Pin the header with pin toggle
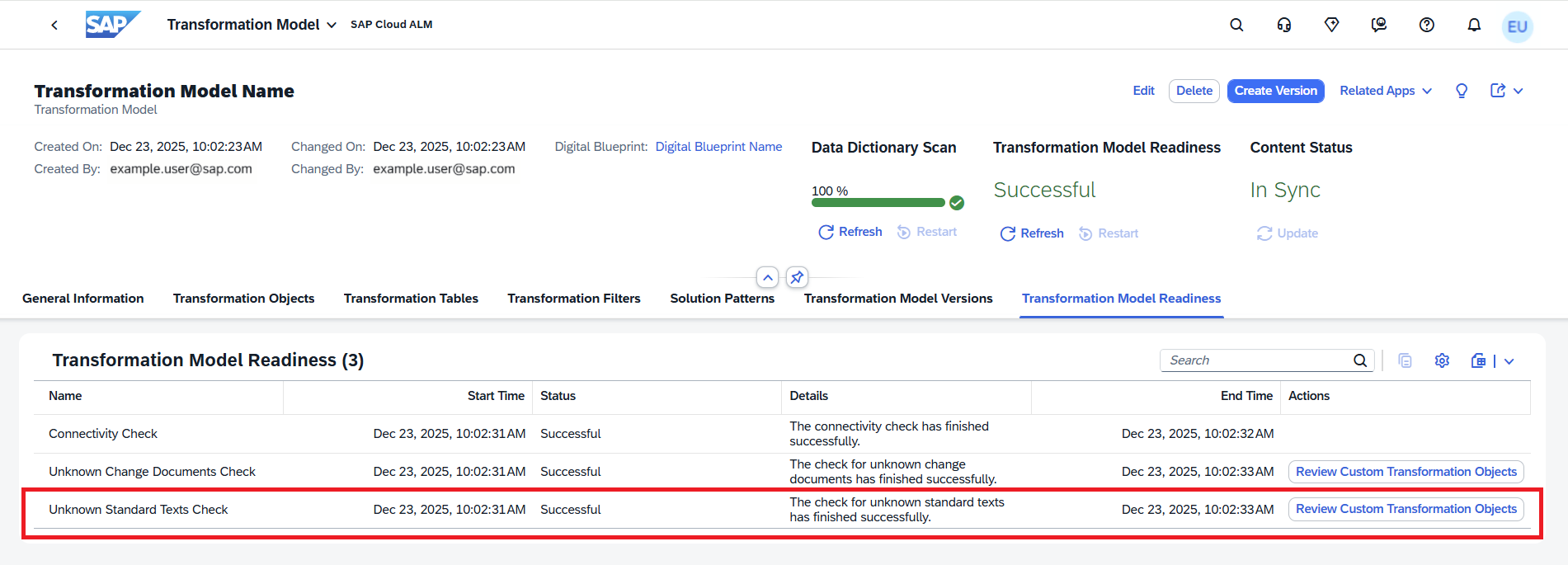The height and width of the screenshot is (565, 1568). pyautogui.click(x=797, y=277)
